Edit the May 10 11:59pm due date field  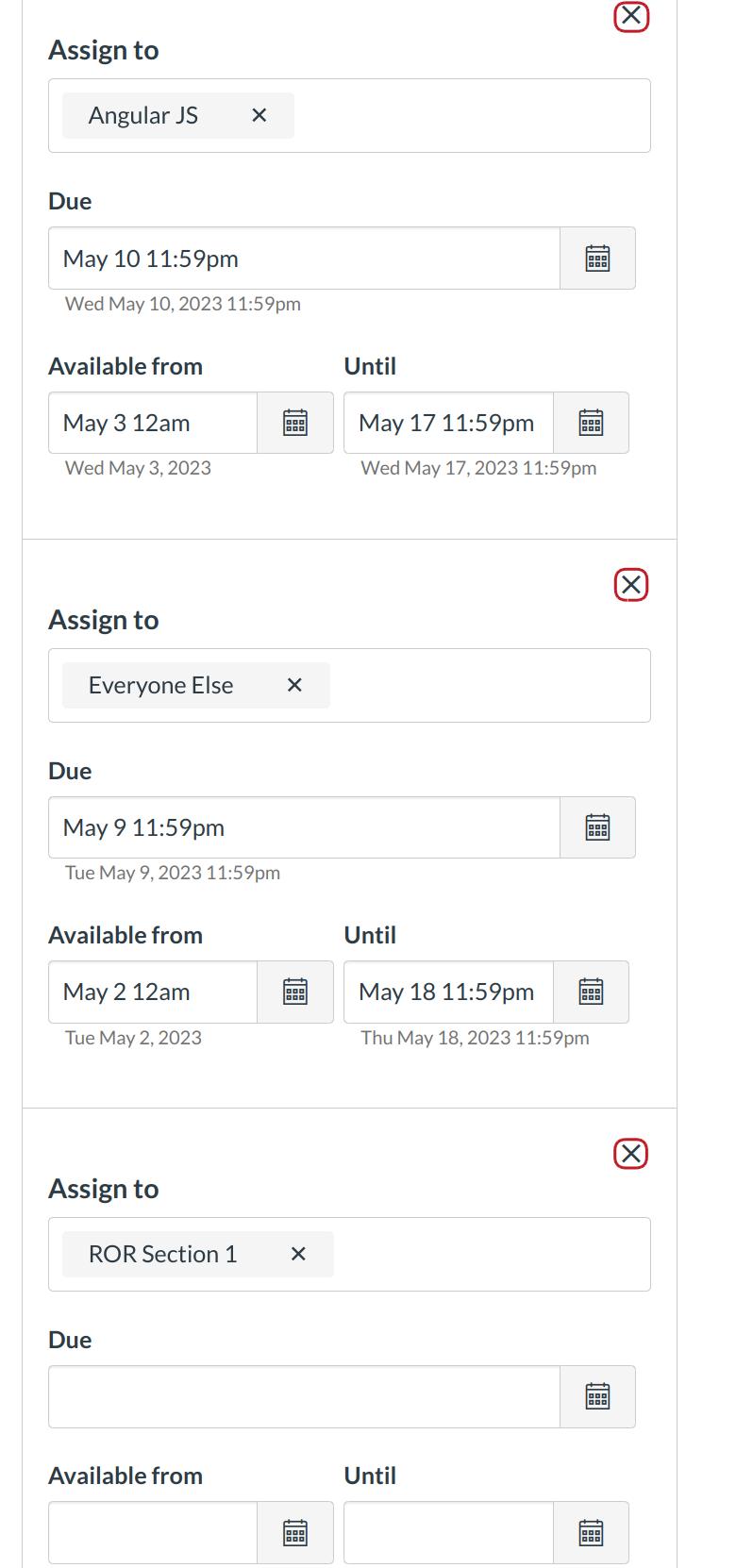coord(304,259)
